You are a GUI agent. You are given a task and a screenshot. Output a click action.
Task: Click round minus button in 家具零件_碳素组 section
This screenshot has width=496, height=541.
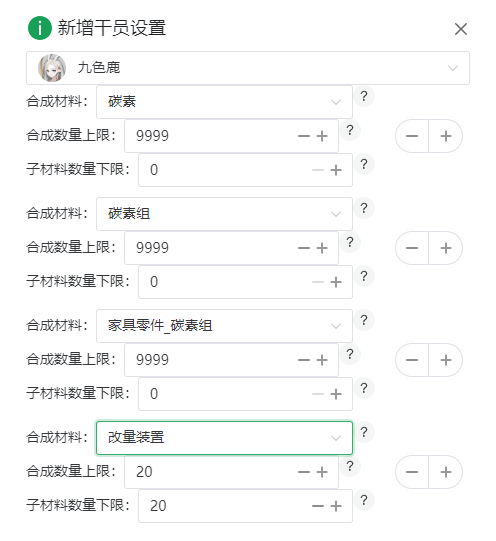pyautogui.click(x=412, y=360)
